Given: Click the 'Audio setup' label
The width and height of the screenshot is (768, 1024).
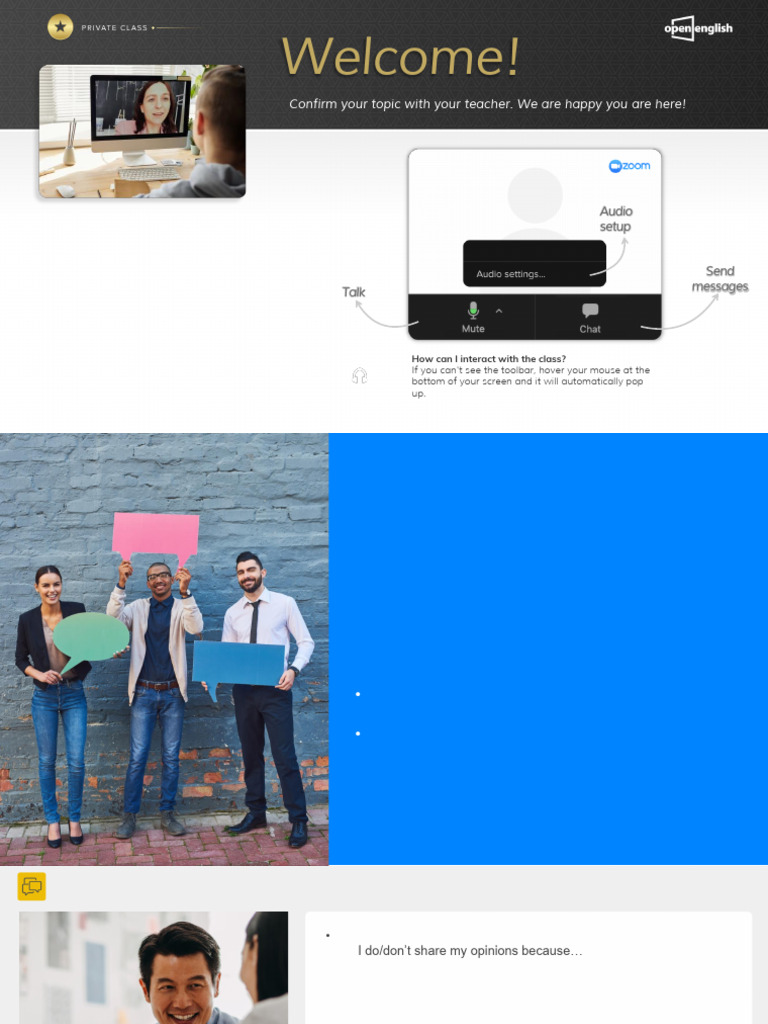Looking at the screenshot, I should click(x=616, y=219).
